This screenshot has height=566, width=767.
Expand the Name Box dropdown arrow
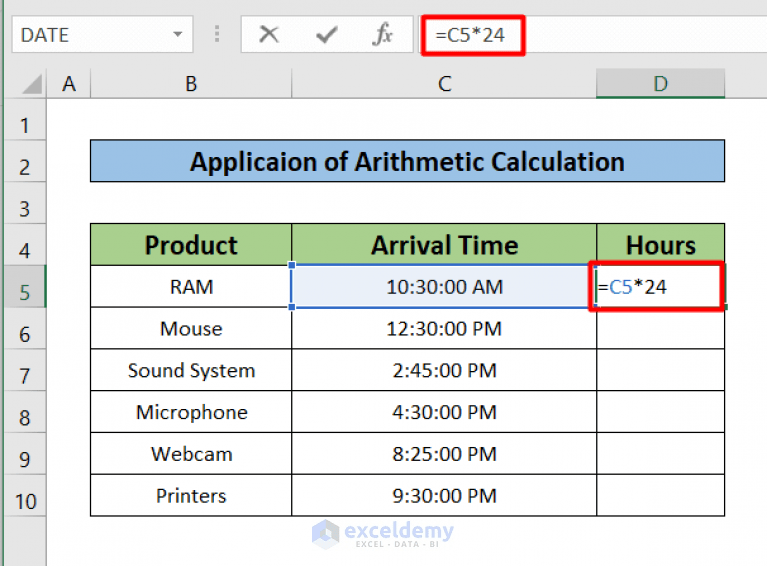[x=178, y=34]
